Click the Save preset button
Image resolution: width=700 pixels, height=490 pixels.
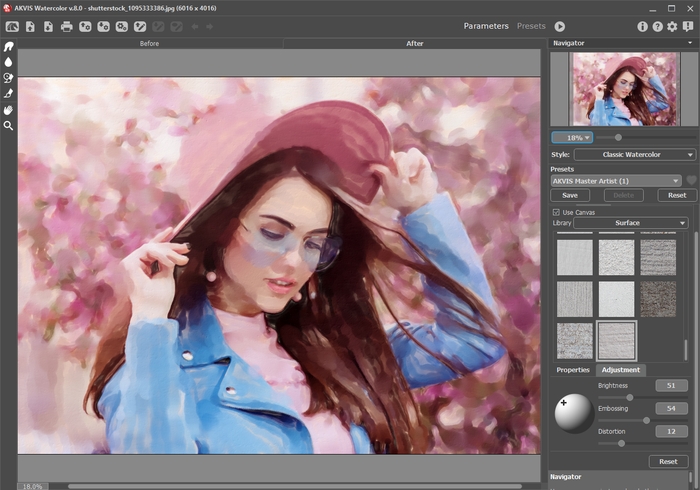point(570,195)
